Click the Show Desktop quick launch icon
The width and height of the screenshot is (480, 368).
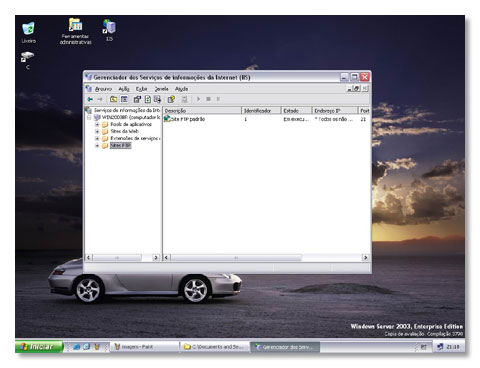87,347
